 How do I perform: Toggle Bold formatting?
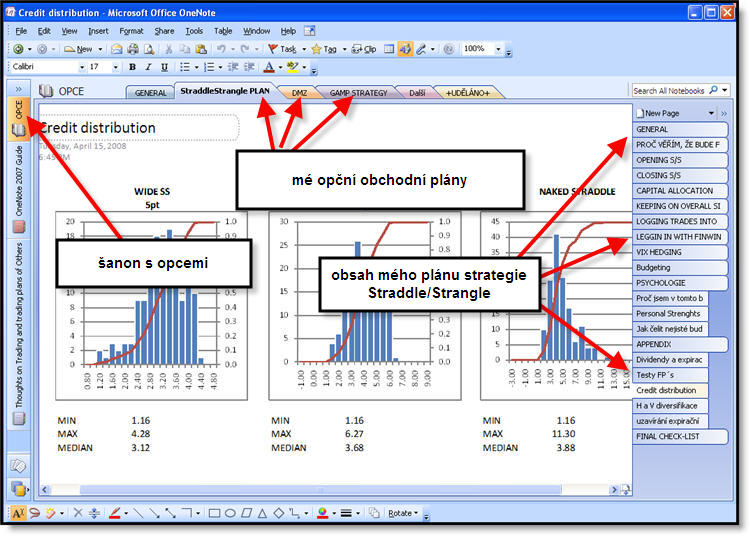132,67
